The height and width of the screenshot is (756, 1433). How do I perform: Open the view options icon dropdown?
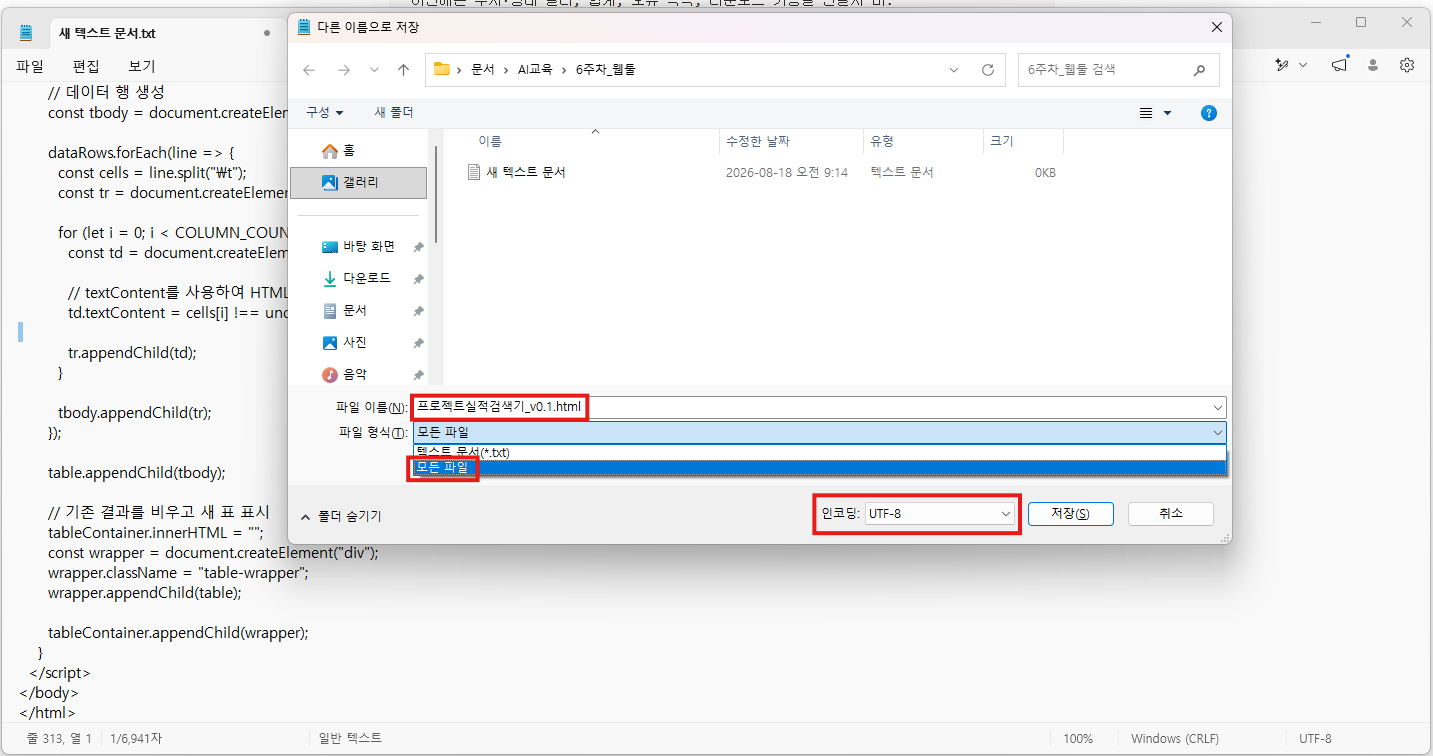tap(1155, 113)
